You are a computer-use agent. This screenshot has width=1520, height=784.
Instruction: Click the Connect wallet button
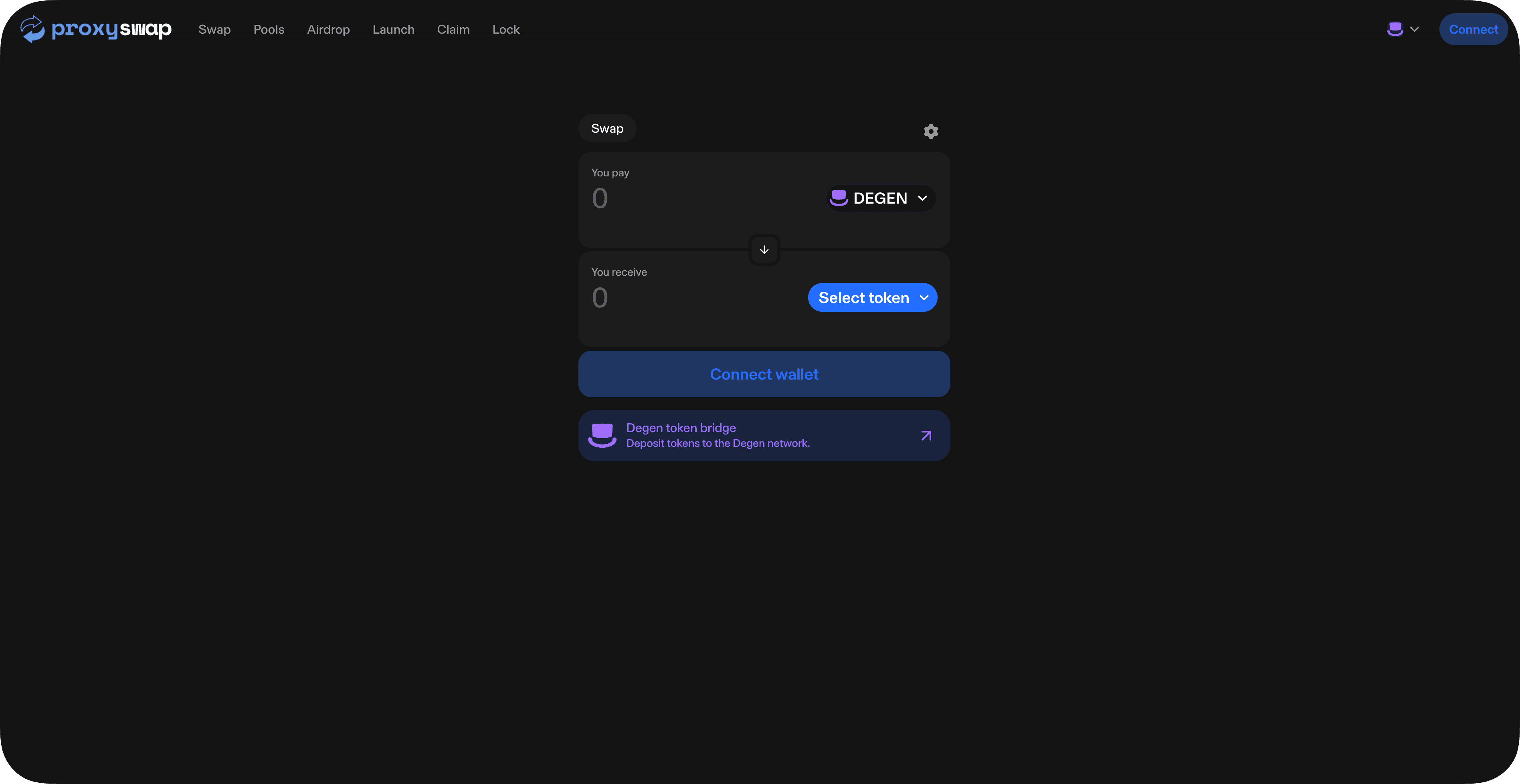coord(764,374)
